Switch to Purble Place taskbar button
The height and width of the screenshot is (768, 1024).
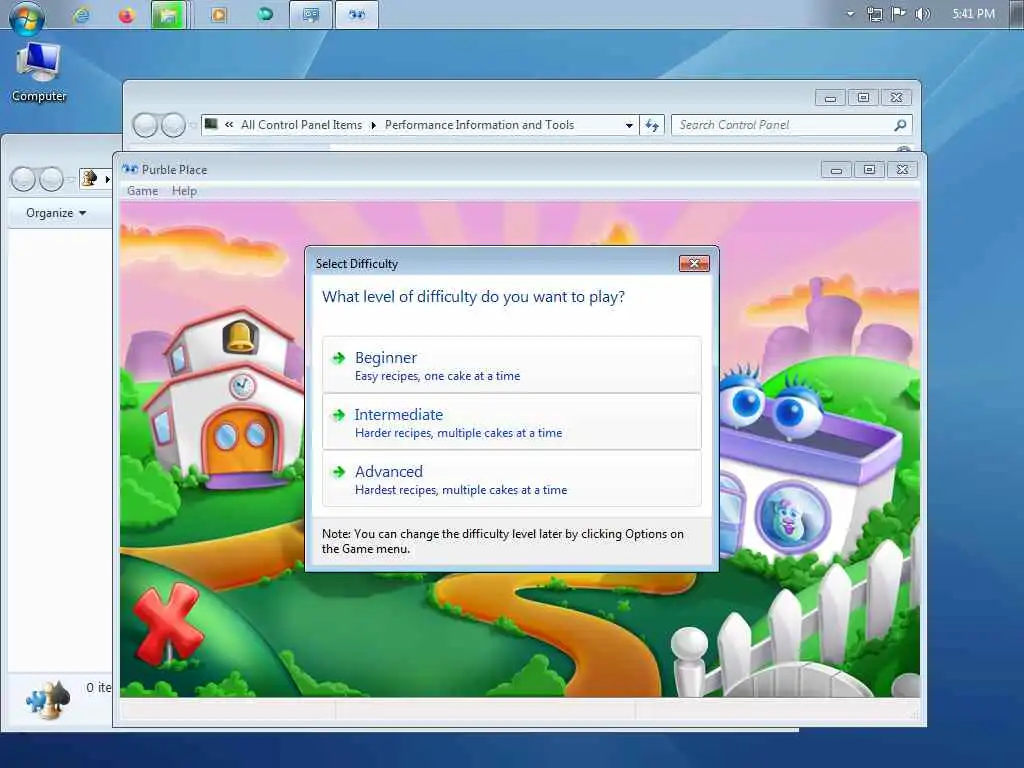(357, 14)
